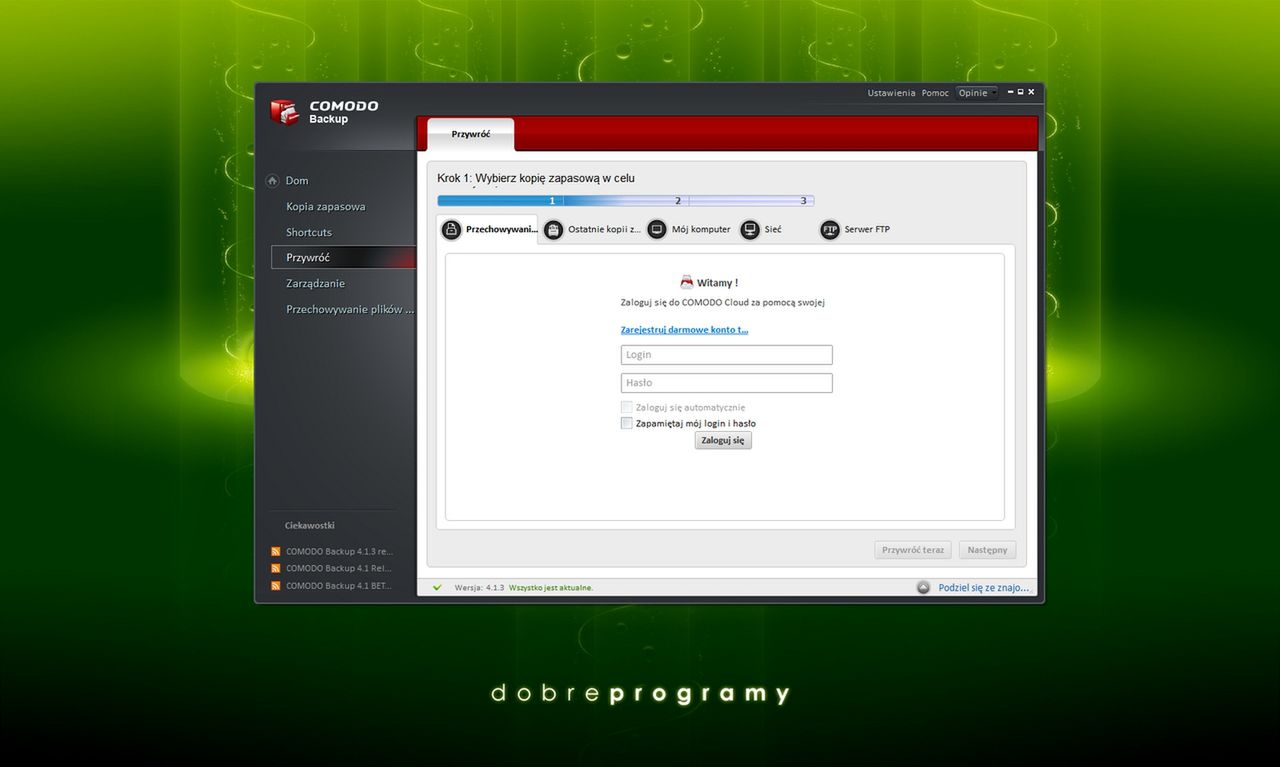Click the RSS icon for COMODO Backup 4.1.3 news

276,551
